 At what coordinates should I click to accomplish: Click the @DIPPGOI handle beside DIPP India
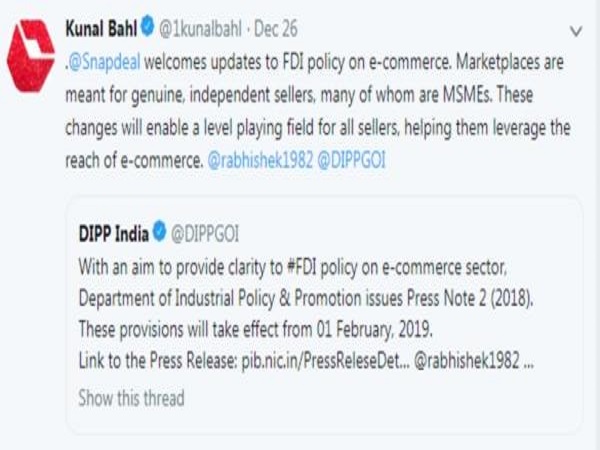coord(204,234)
